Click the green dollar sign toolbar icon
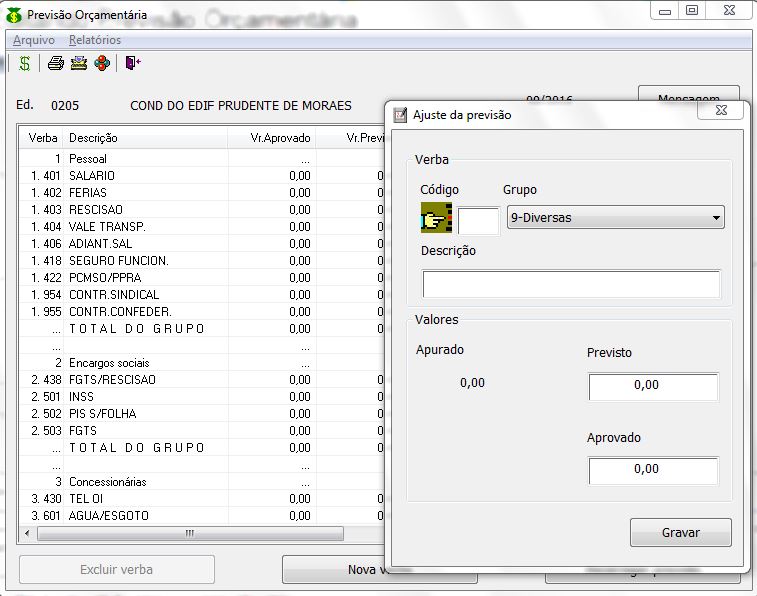Screen dimensions: 757x596 coord(25,64)
